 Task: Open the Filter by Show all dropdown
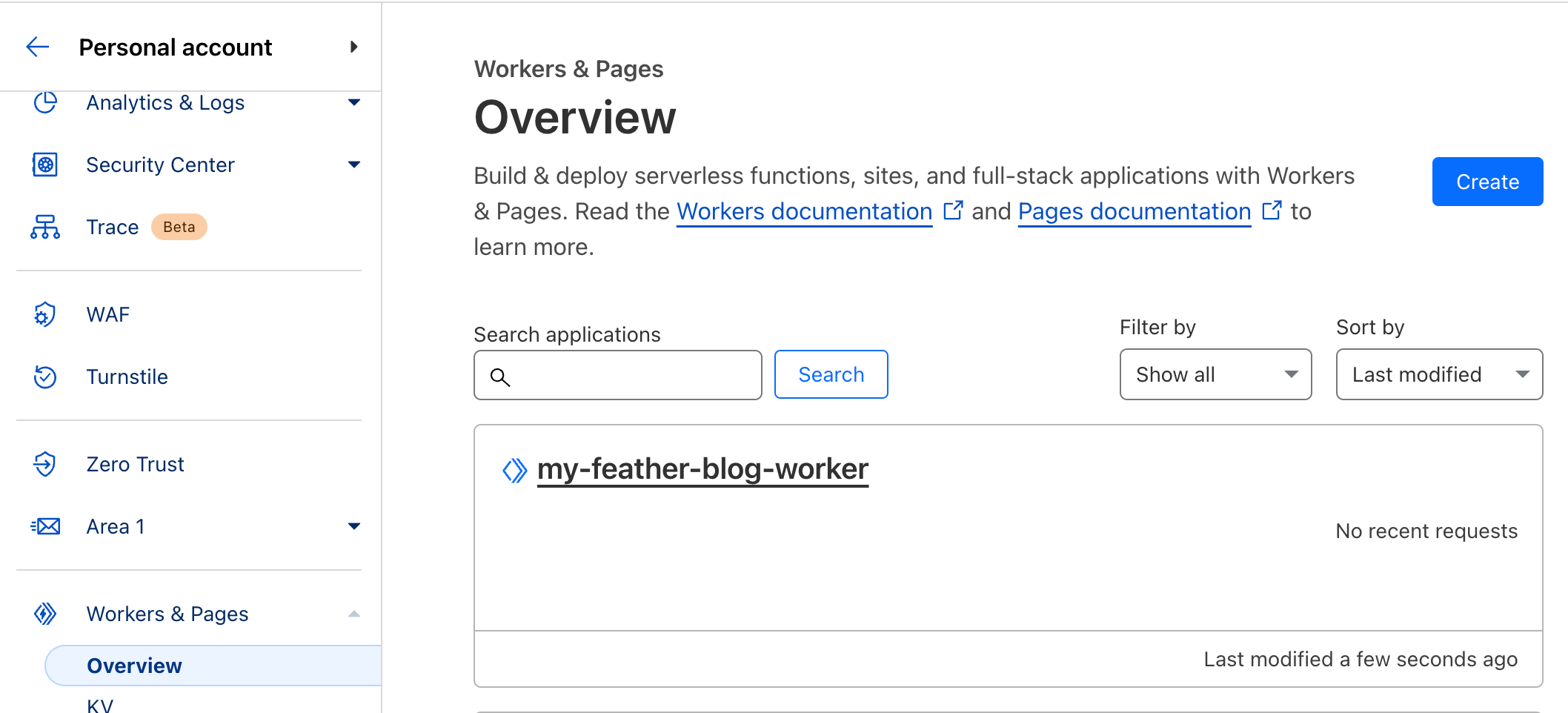[1216, 374]
